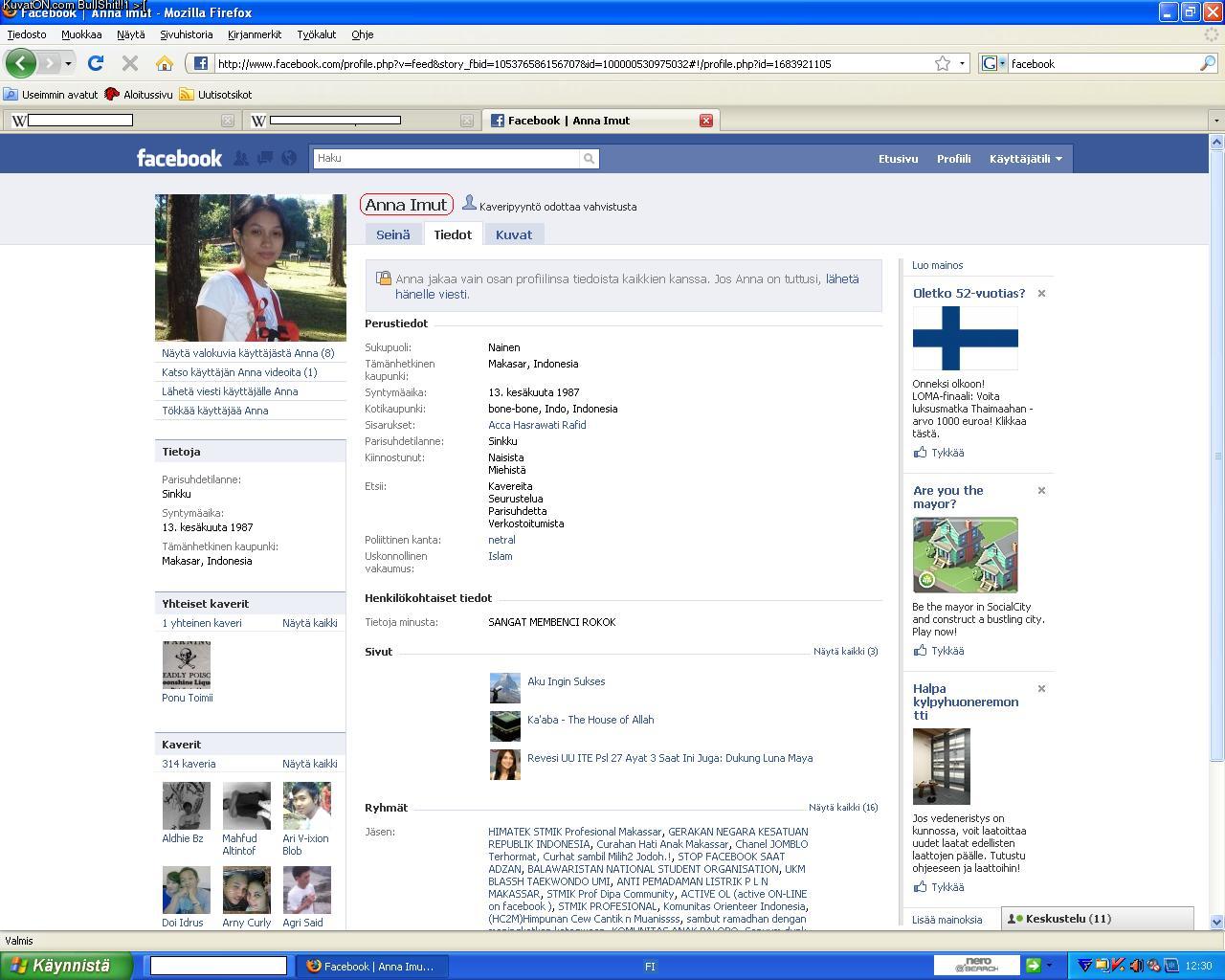This screenshot has width=1225, height=980.
Task: Switch to the Kuvat profile tab
Action: point(514,234)
